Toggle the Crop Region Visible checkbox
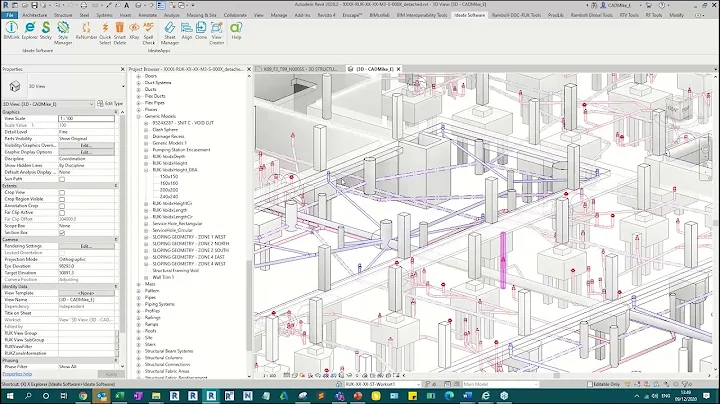This screenshot has width=720, height=404. tap(62, 199)
